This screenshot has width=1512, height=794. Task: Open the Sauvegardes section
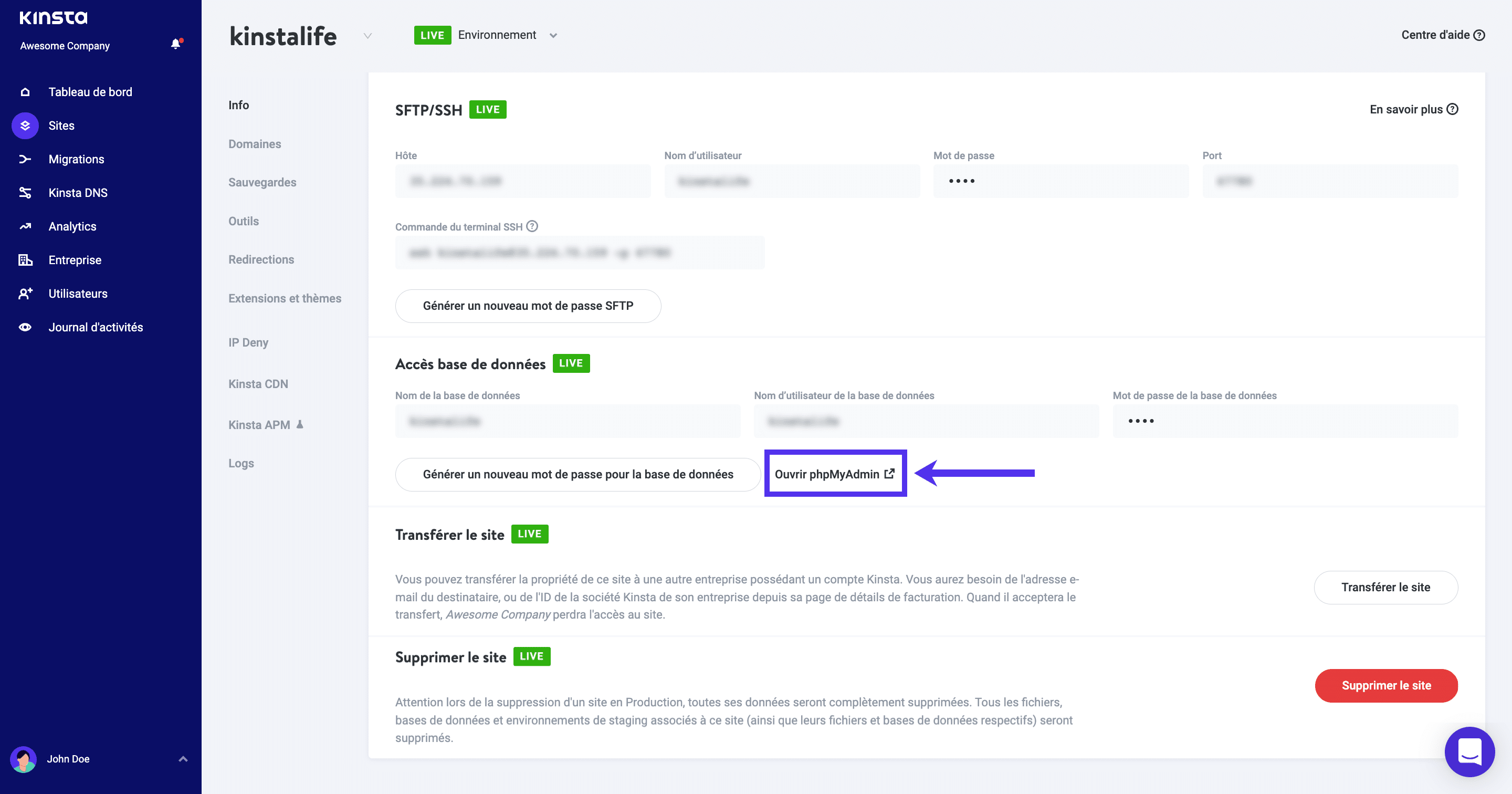pyautogui.click(x=262, y=182)
